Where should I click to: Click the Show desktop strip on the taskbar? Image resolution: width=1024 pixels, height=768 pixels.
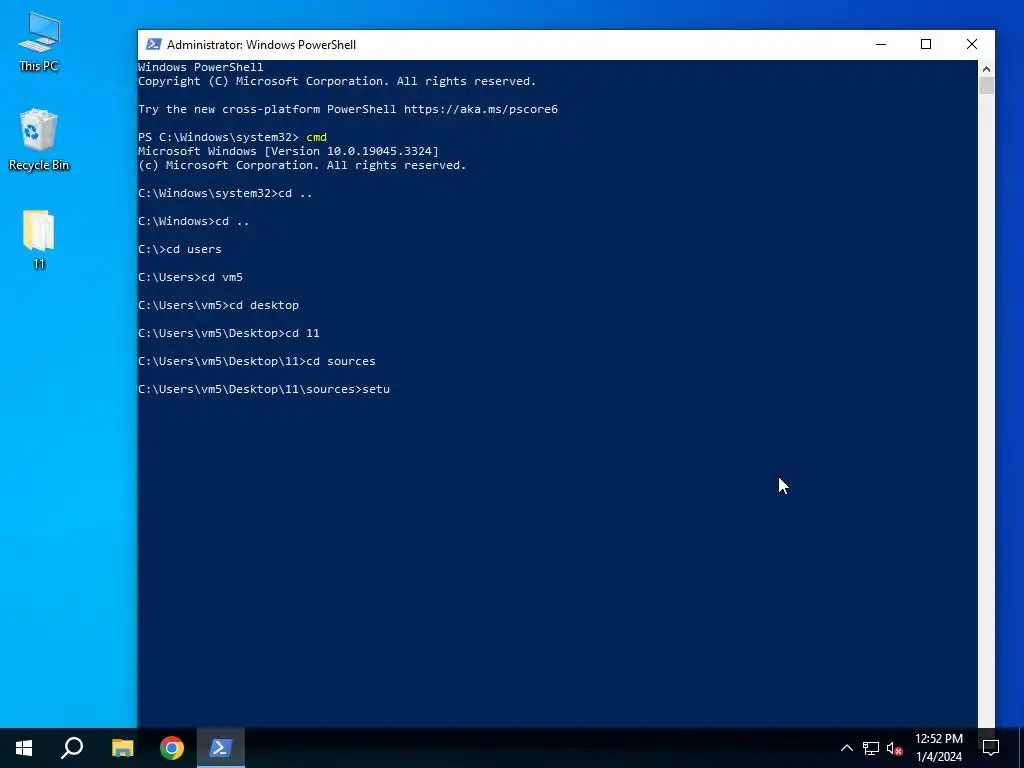tap(1021, 748)
